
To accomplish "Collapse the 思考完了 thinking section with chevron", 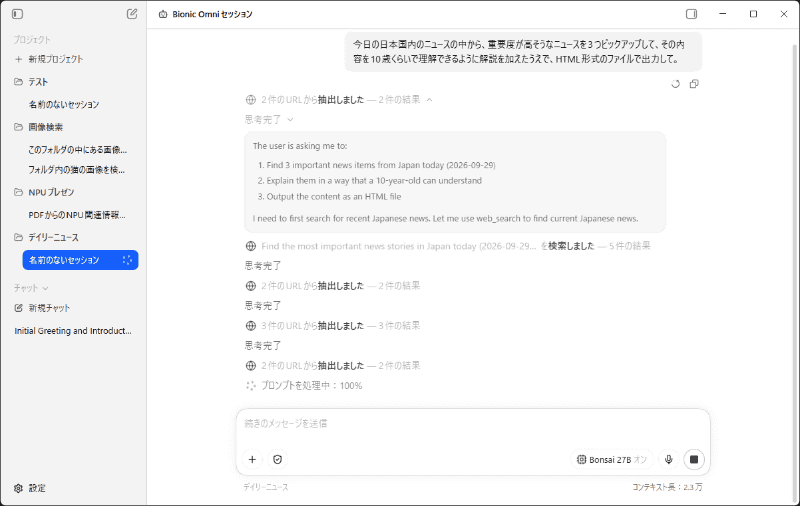I will [x=290, y=119].
